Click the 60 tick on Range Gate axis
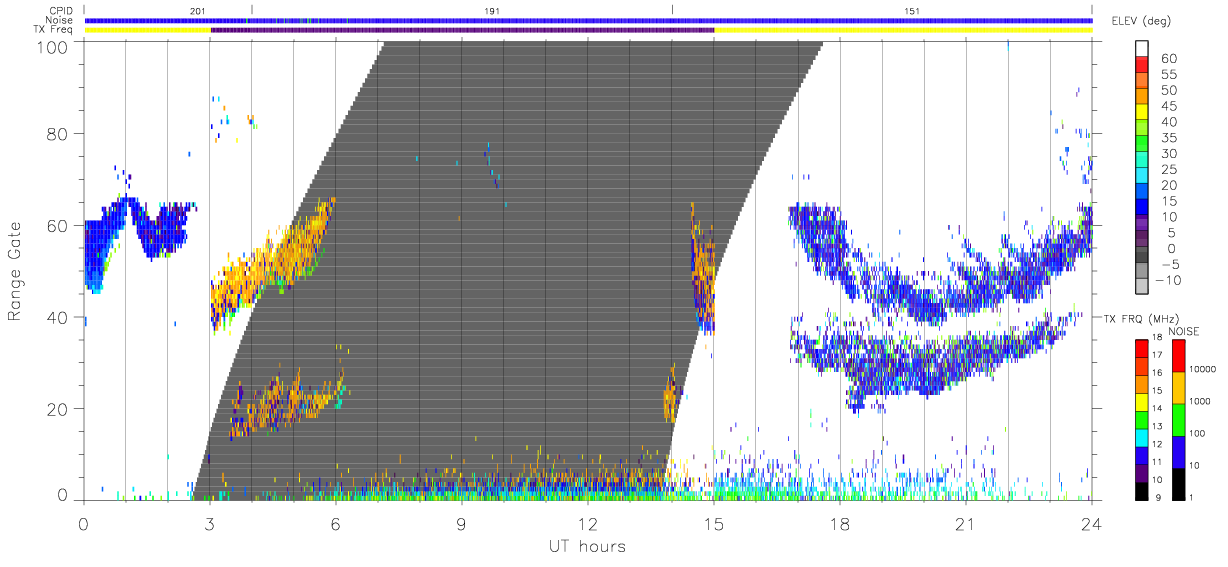 [56, 225]
